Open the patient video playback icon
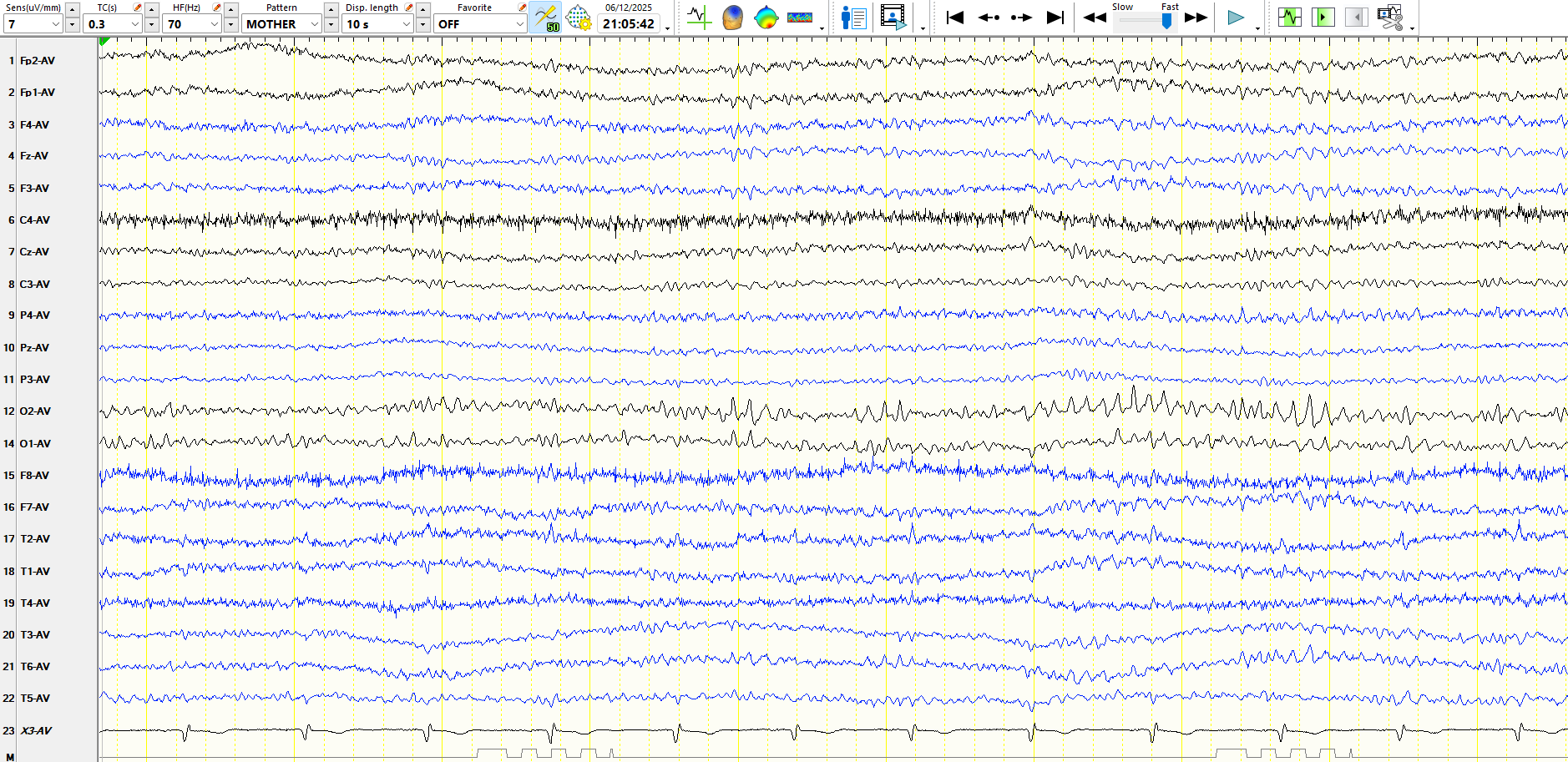 coord(893,18)
